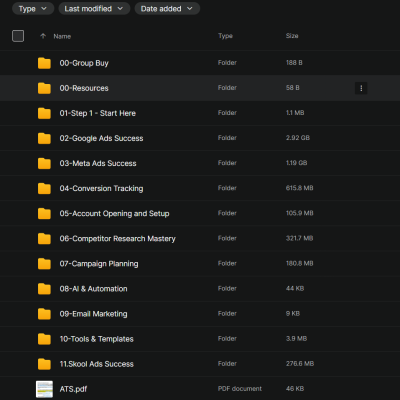Open the Type filter dropdown

coord(33,9)
